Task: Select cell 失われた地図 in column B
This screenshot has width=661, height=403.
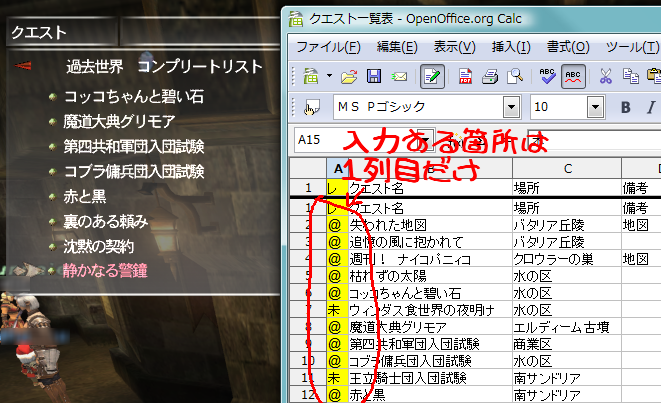Action: pyautogui.click(x=430, y=225)
